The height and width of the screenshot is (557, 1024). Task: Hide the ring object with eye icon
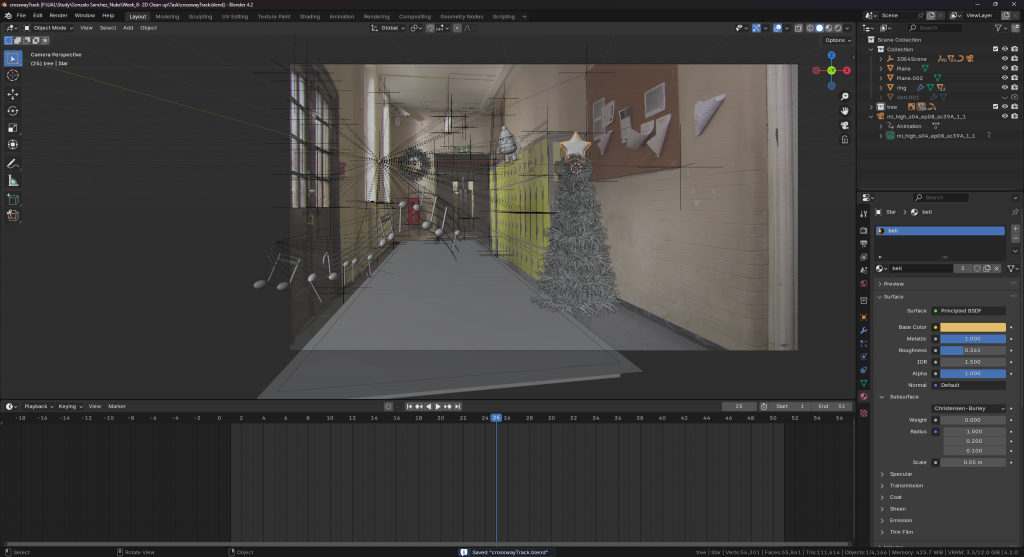pyautogui.click(x=1004, y=88)
